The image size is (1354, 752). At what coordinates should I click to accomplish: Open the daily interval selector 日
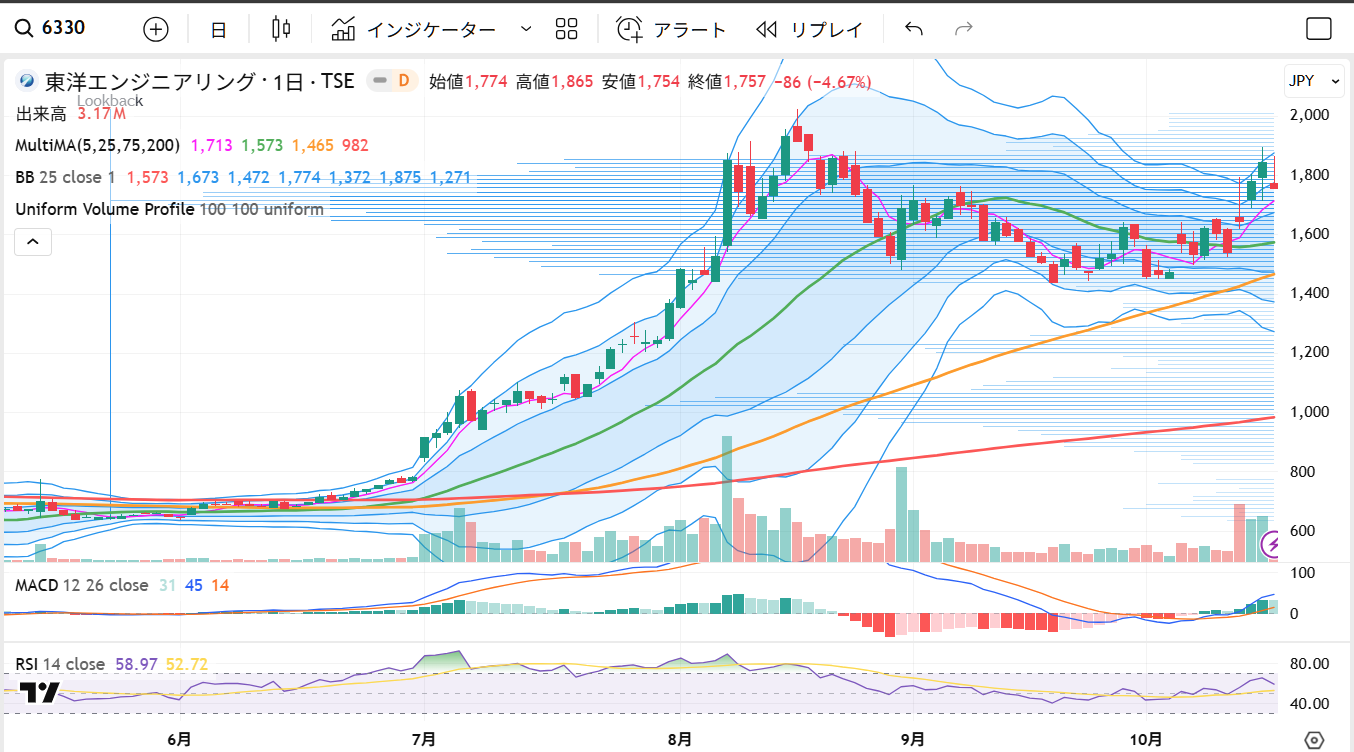[218, 29]
